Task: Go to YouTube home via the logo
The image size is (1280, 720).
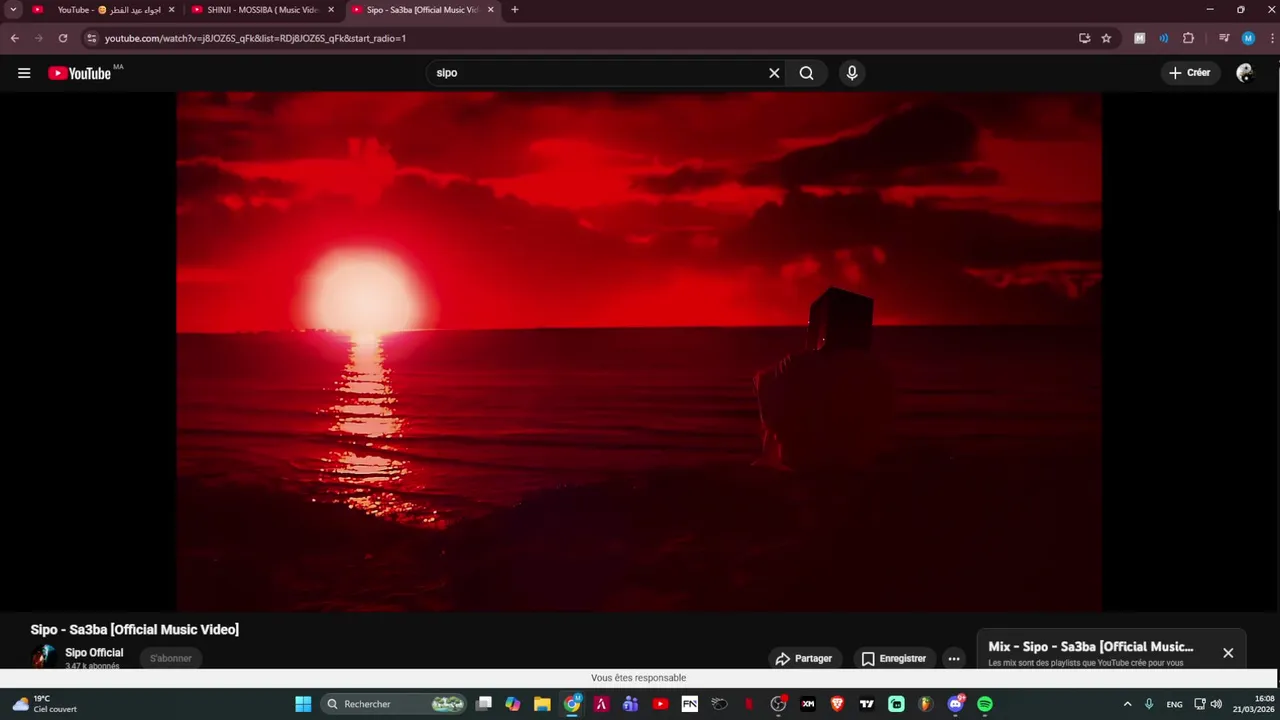Action: 79,73
